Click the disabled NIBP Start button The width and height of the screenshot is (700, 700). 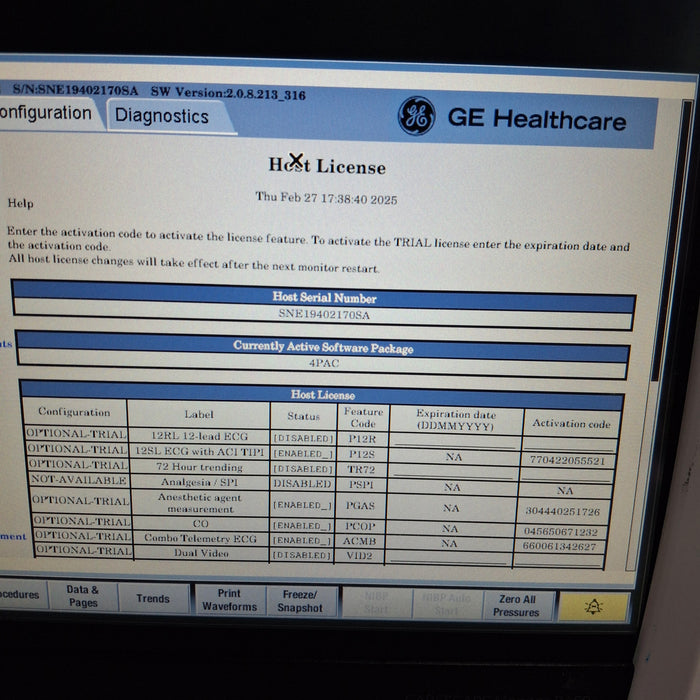(x=376, y=603)
